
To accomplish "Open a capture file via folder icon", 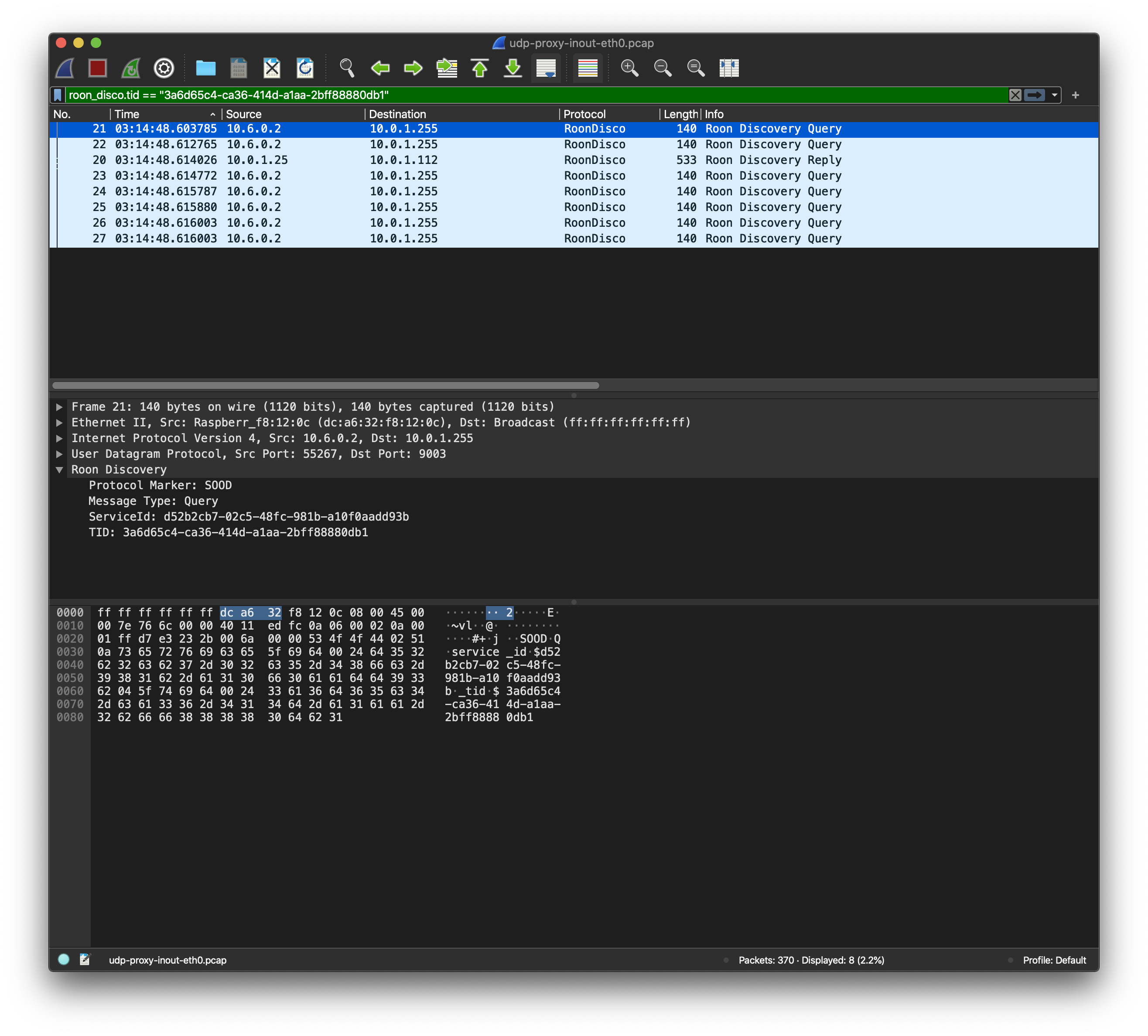I will pos(205,68).
